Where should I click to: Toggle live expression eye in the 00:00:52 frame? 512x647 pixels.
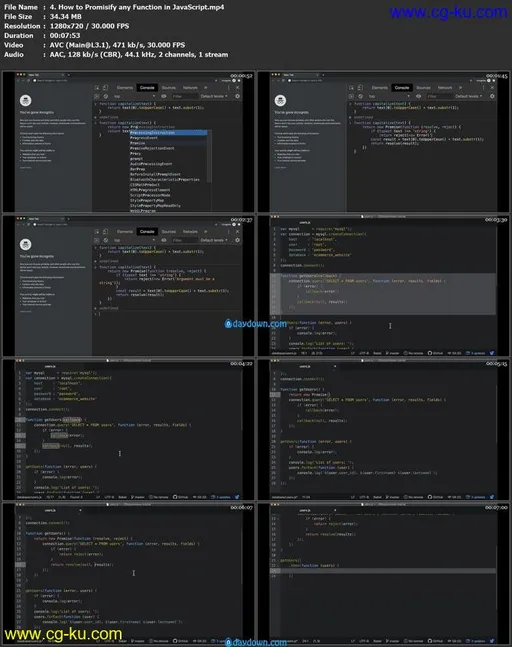pyautogui.click(x=164, y=96)
